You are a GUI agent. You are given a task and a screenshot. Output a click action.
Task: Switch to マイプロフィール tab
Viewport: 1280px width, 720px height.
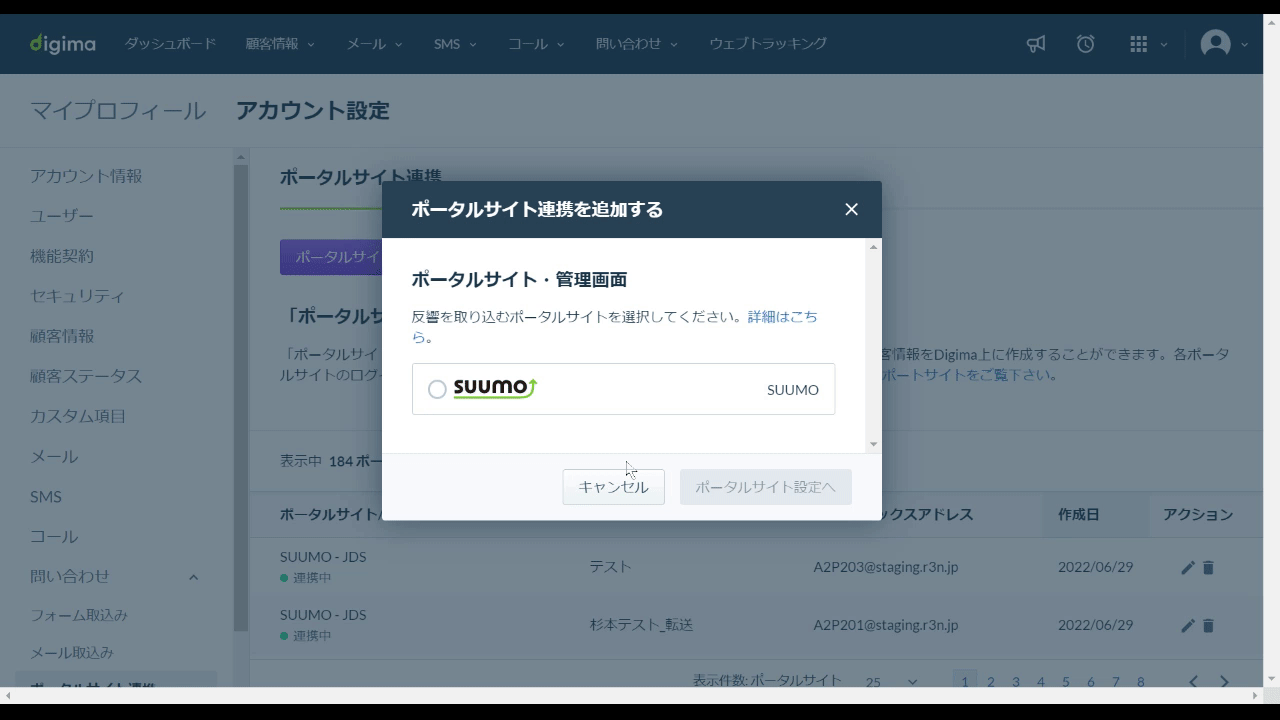click(118, 111)
